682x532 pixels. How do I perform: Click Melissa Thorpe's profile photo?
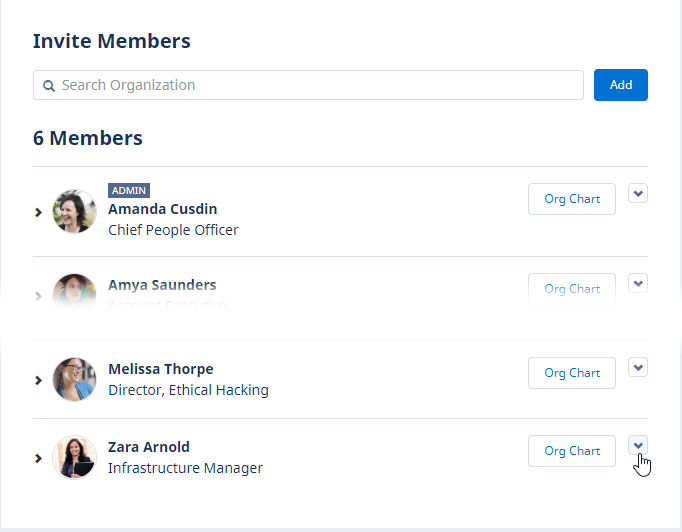click(x=74, y=379)
